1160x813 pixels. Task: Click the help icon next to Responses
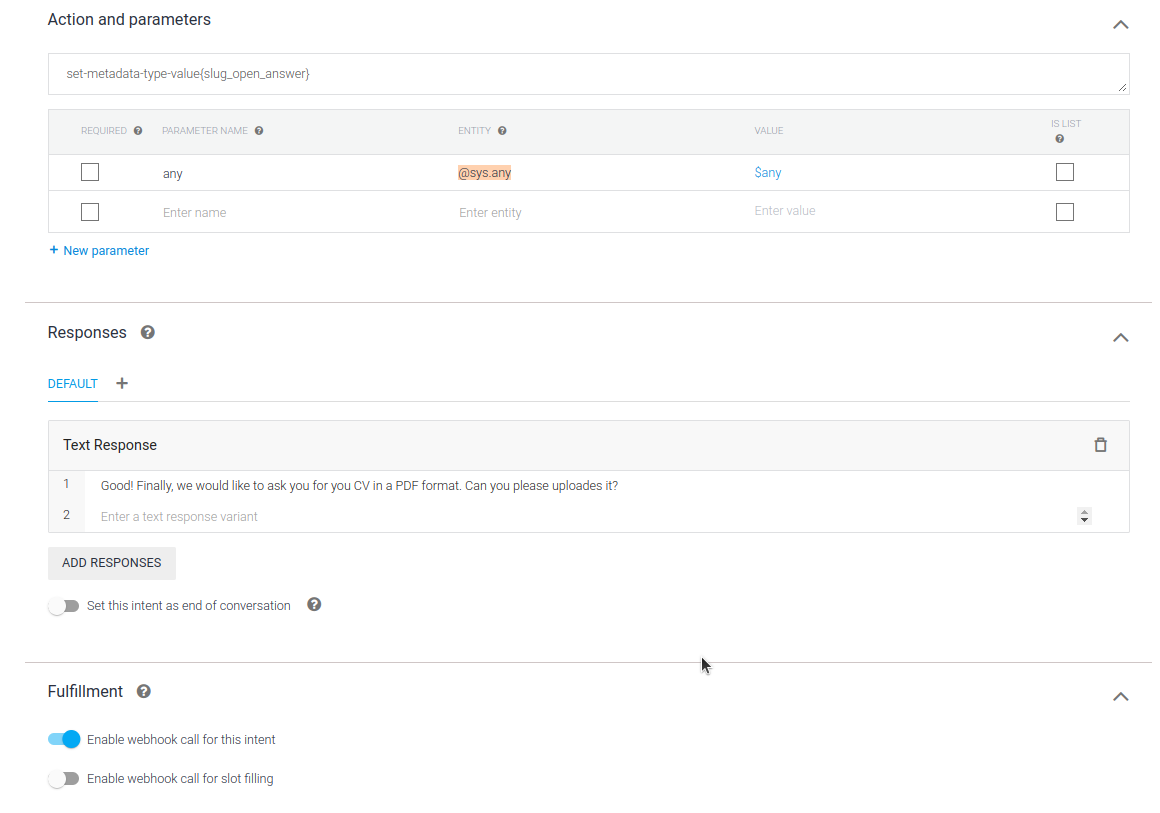(148, 332)
